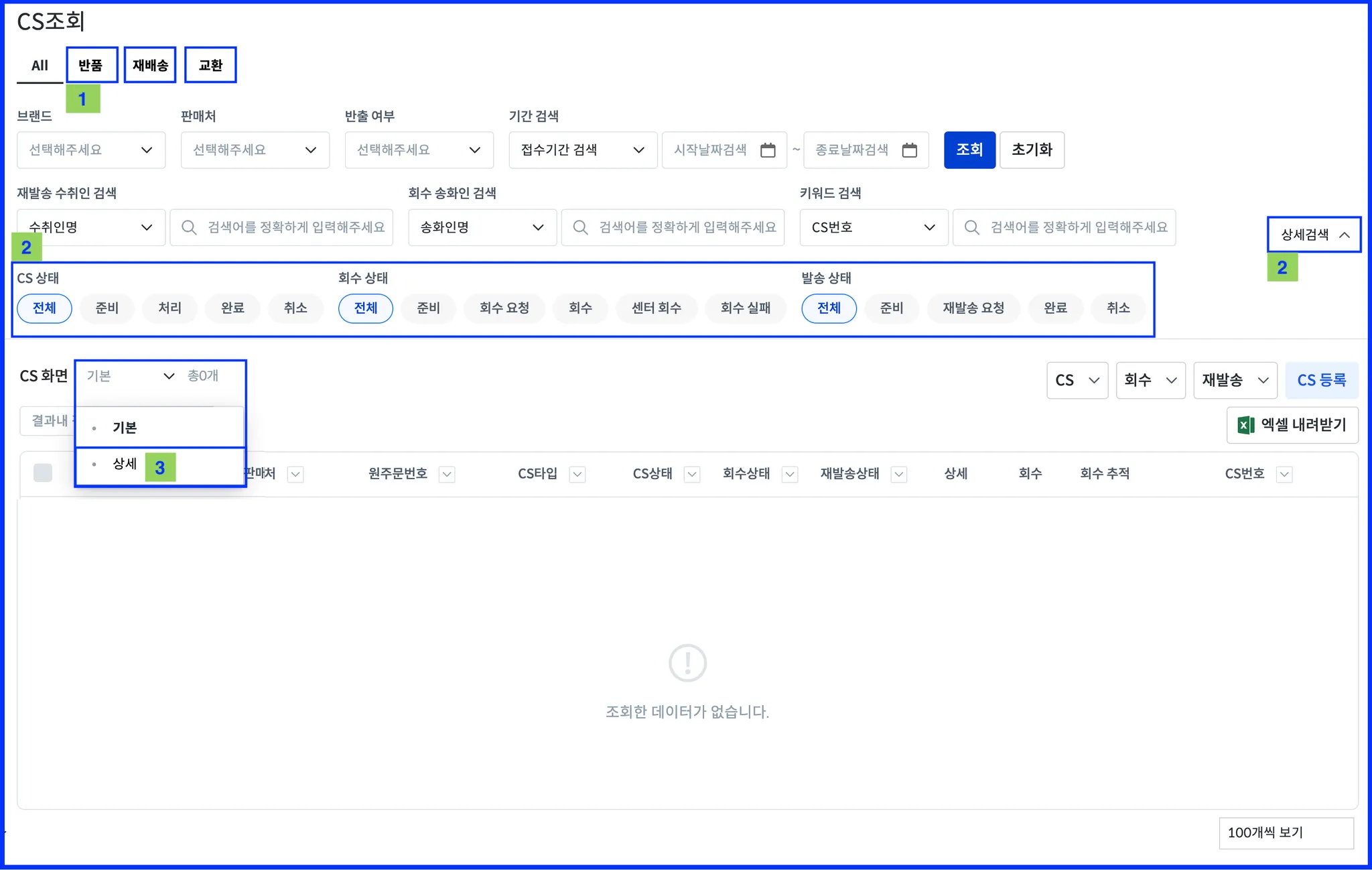This screenshot has height=870, width=1372.
Task: Switch to the 반품 tab
Action: click(x=90, y=66)
